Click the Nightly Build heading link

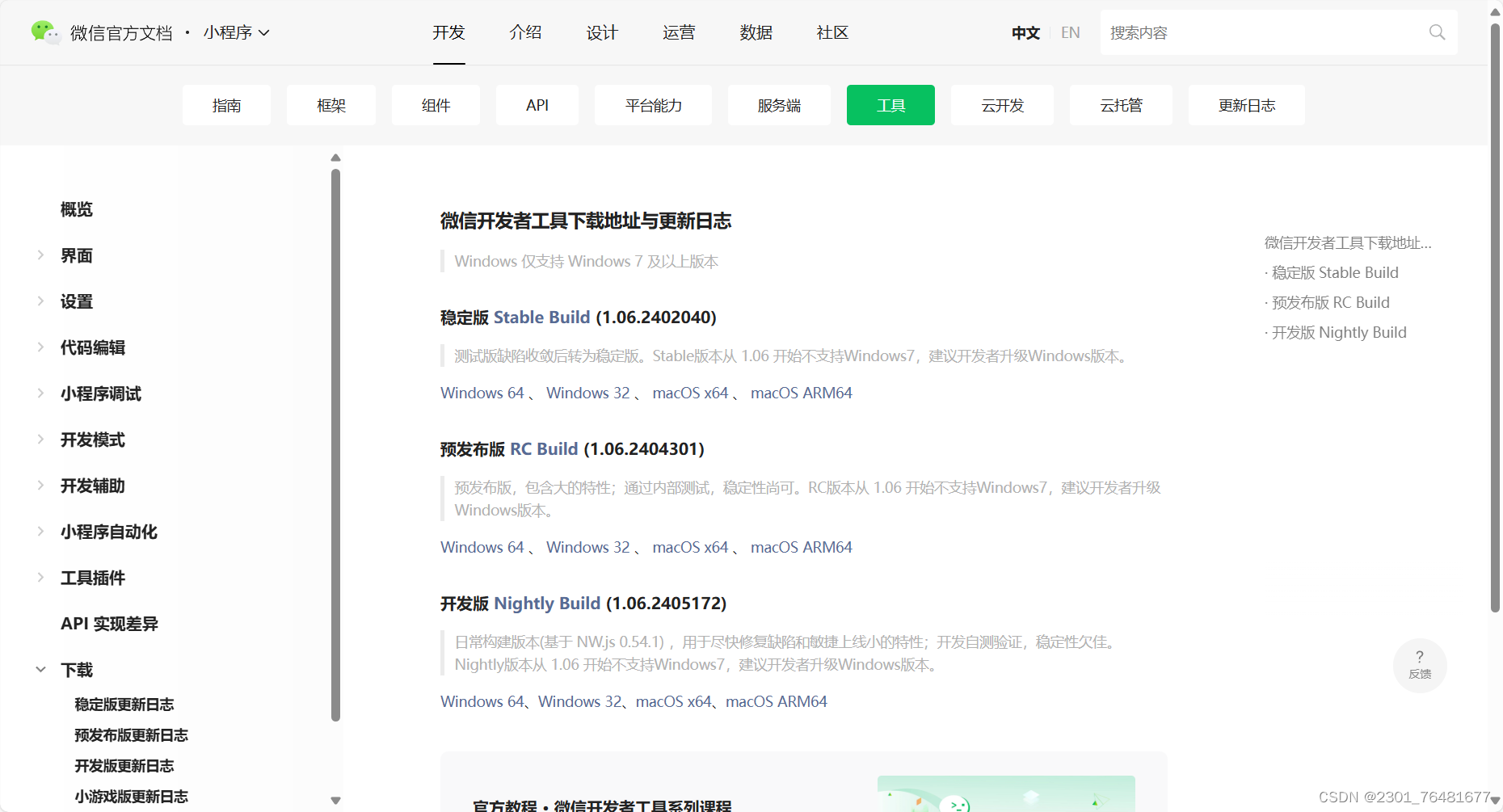point(547,604)
